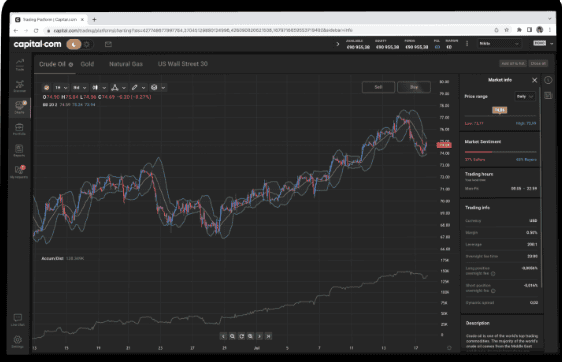Screen dimensions: 562x362
Task: Switch to the Natural Gas chart tab
Action: point(126,64)
